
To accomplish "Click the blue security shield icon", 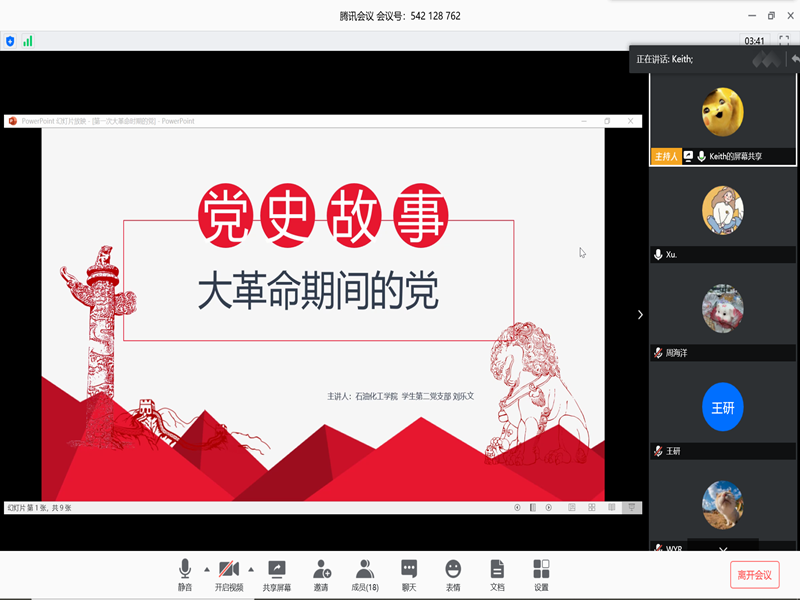I will coord(11,41).
